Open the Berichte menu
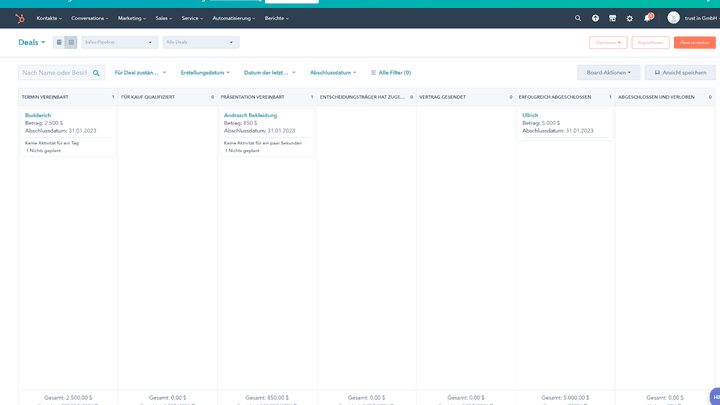720x405 pixels. coord(276,18)
